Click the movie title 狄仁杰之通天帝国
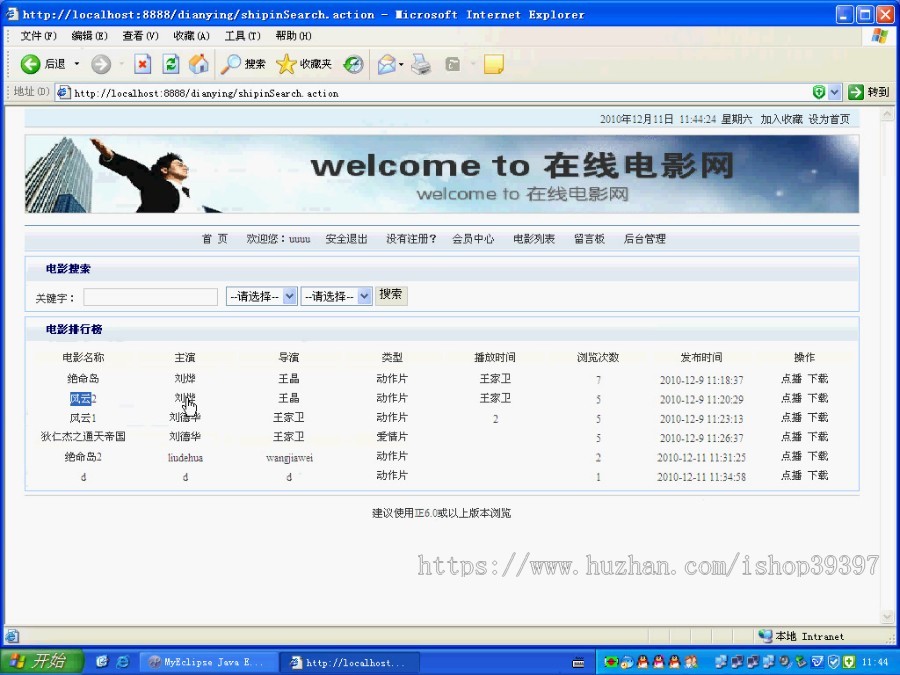 [83, 436]
